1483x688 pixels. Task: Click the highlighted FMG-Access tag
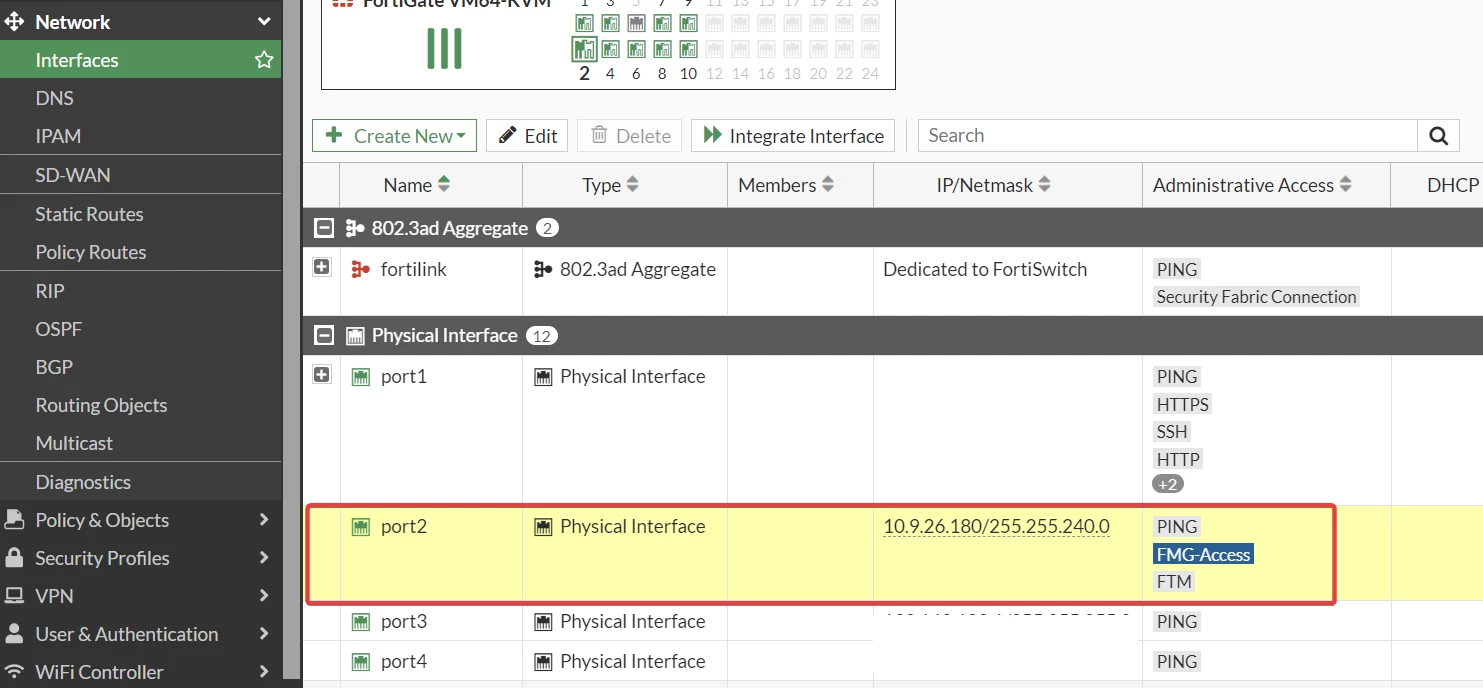tap(1203, 554)
